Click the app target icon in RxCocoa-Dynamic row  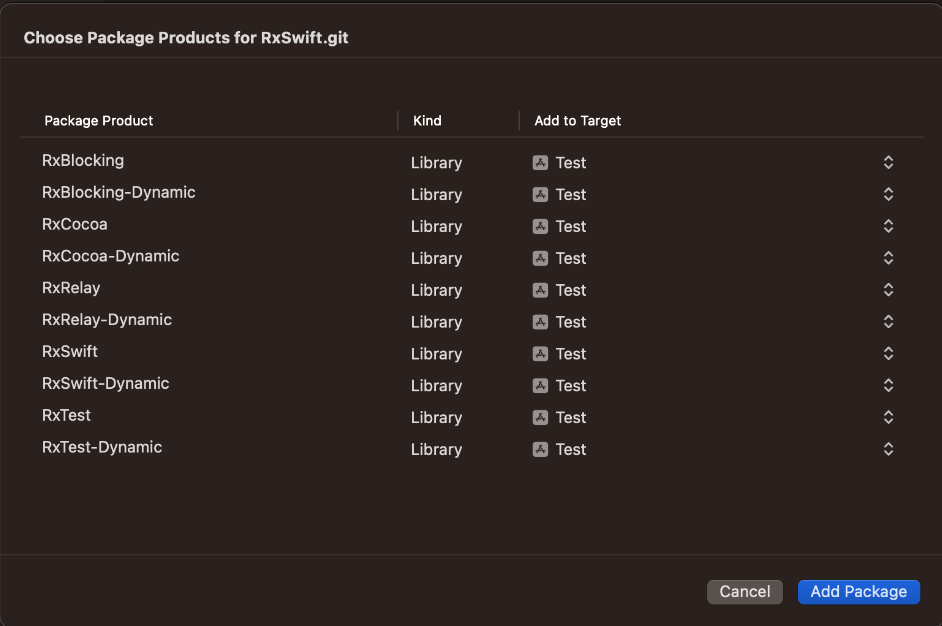(540, 258)
